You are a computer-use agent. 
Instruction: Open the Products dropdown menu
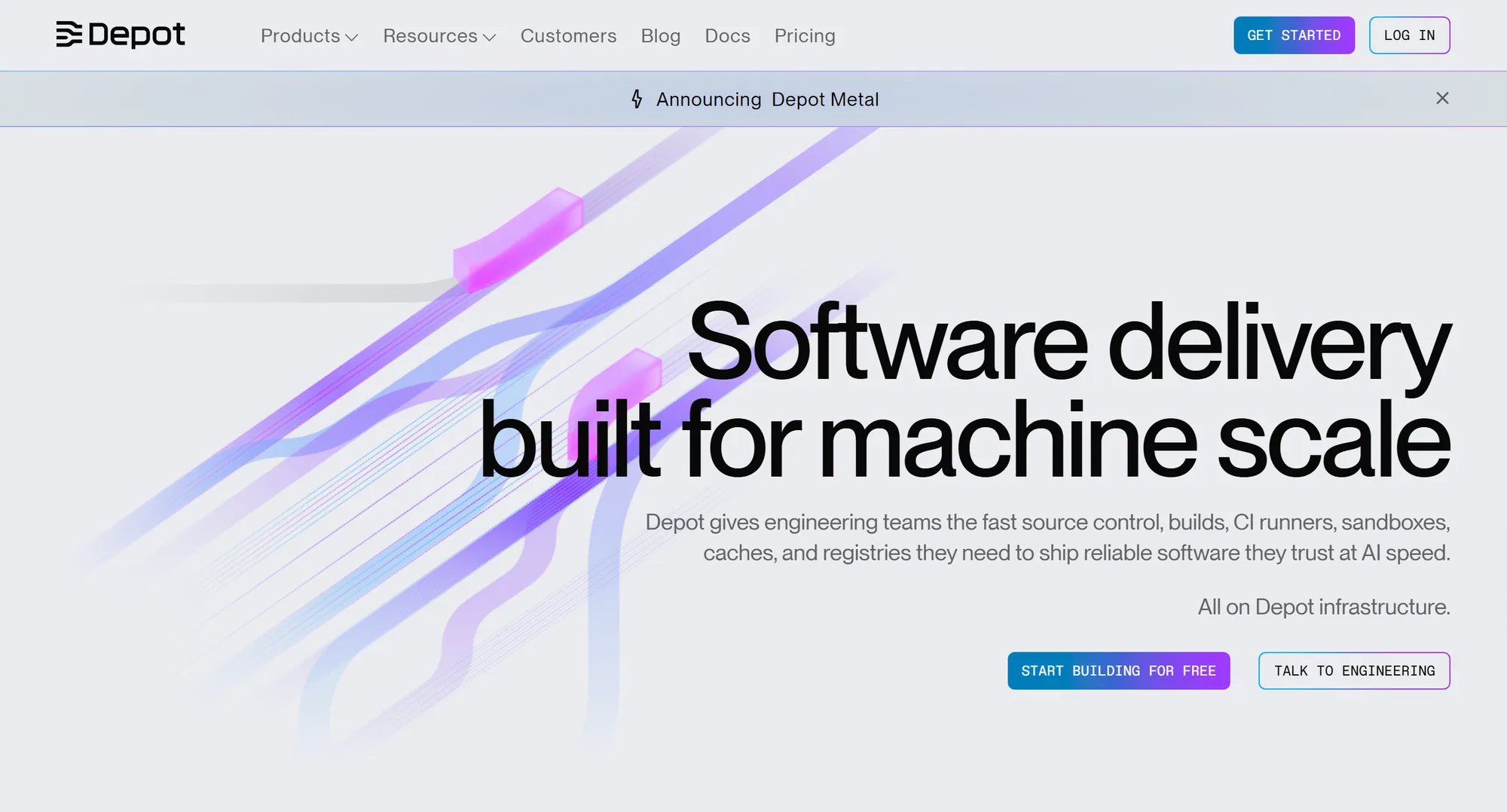(x=309, y=35)
